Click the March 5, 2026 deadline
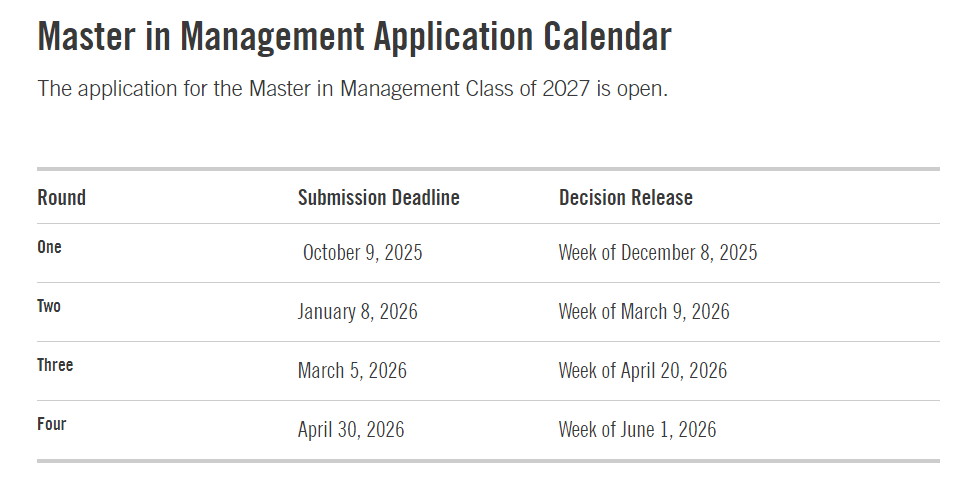The image size is (973, 489). pos(352,371)
